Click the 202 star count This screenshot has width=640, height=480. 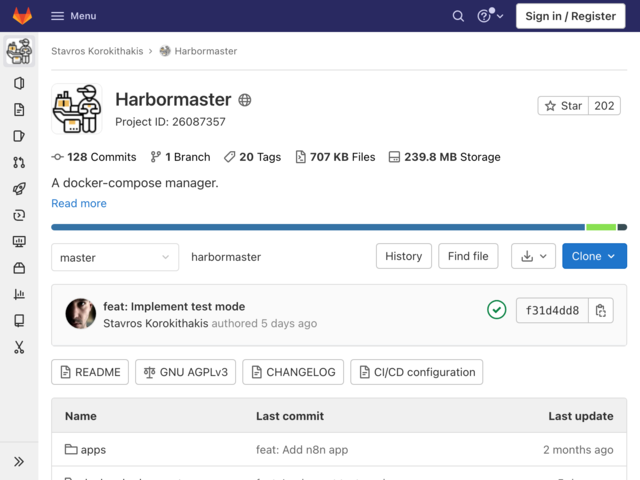[604, 106]
